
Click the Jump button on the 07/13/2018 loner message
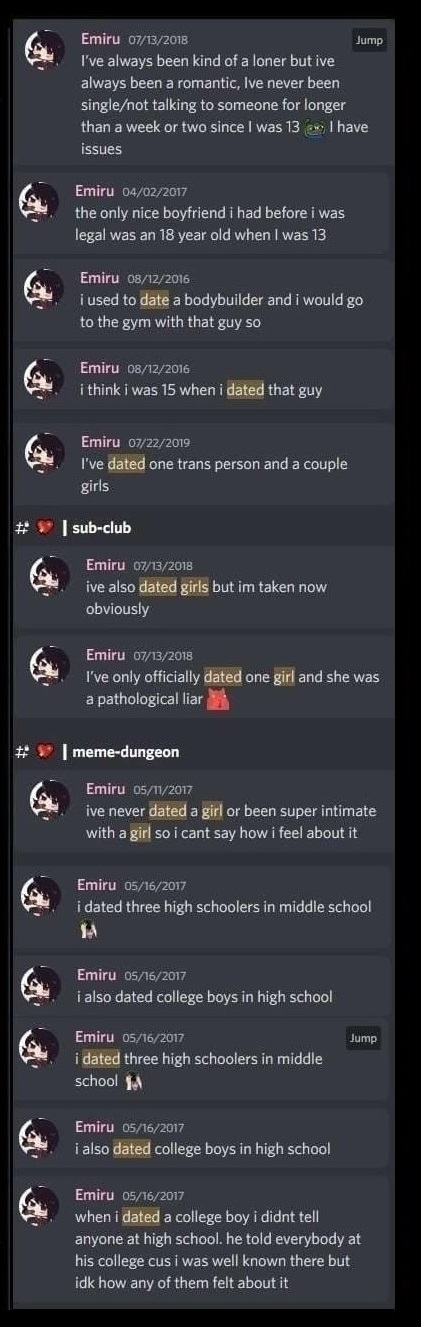(368, 41)
